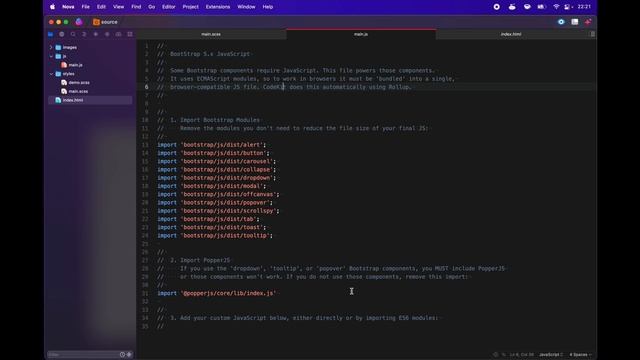Screen dimensions: 640x360
Task: Click the split editor icon beside tabs
Action: coord(592,34)
